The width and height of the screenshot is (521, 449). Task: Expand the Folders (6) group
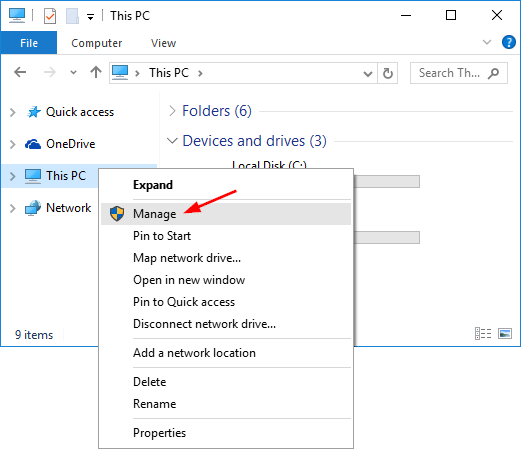172,111
